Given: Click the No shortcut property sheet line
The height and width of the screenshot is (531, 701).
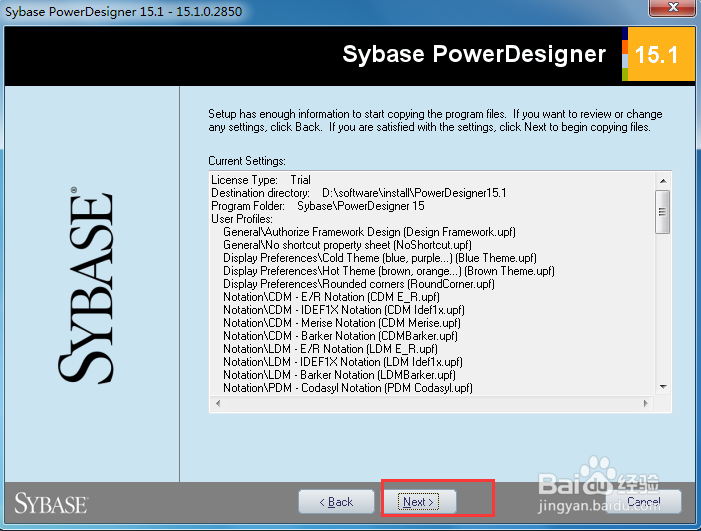Looking at the screenshot, I should pos(347,244).
